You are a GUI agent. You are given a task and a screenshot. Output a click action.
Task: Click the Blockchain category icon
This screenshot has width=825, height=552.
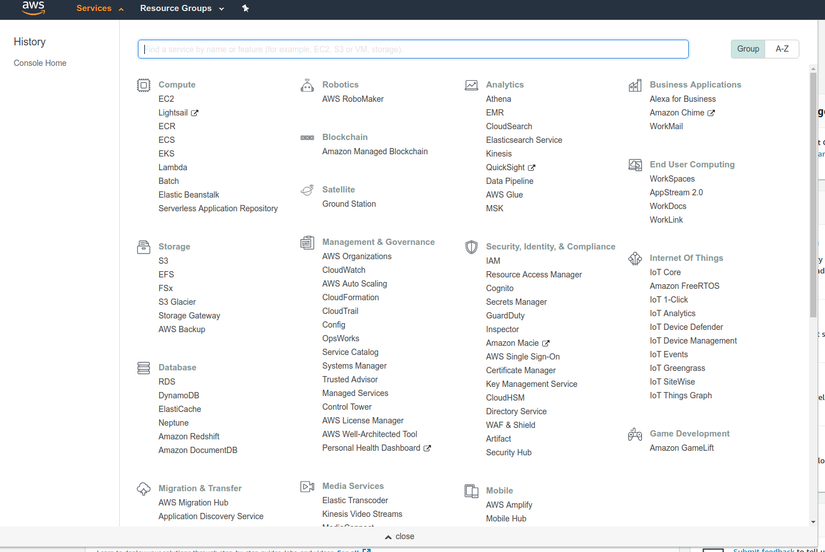click(307, 137)
